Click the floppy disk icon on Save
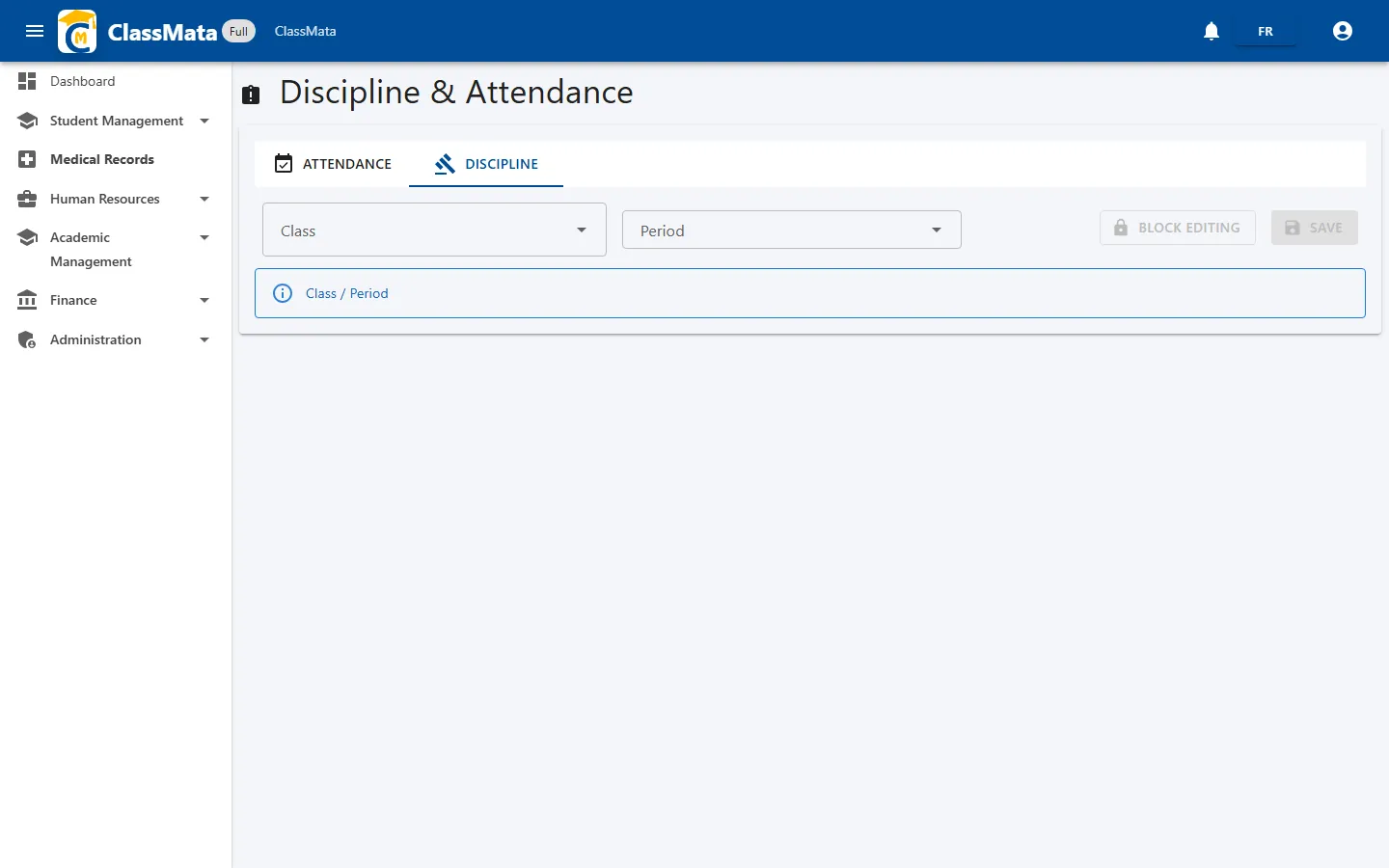Screen dimensions: 1389x868 click(1293, 228)
